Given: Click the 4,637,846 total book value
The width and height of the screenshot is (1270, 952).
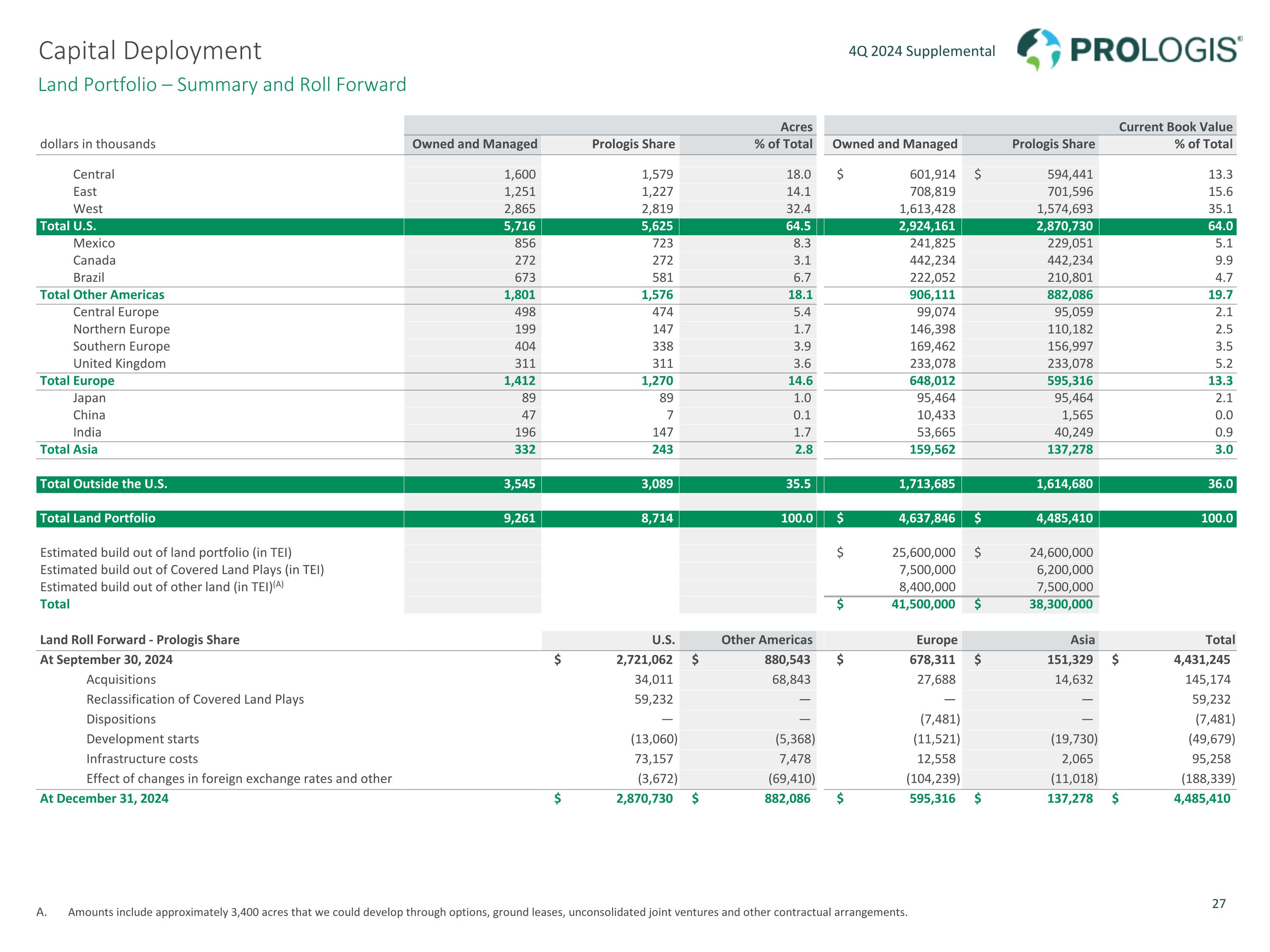Looking at the screenshot, I should (926, 518).
